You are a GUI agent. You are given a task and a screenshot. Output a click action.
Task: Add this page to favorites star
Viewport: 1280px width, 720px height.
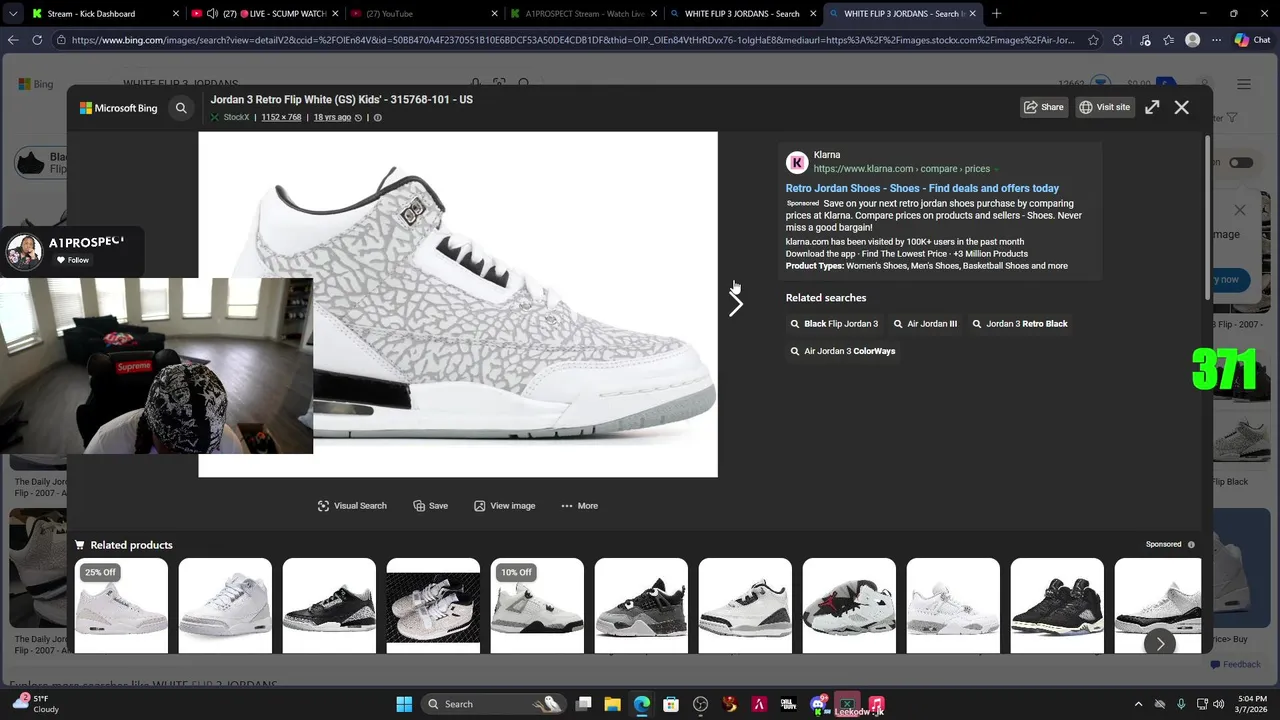pos(1093,40)
